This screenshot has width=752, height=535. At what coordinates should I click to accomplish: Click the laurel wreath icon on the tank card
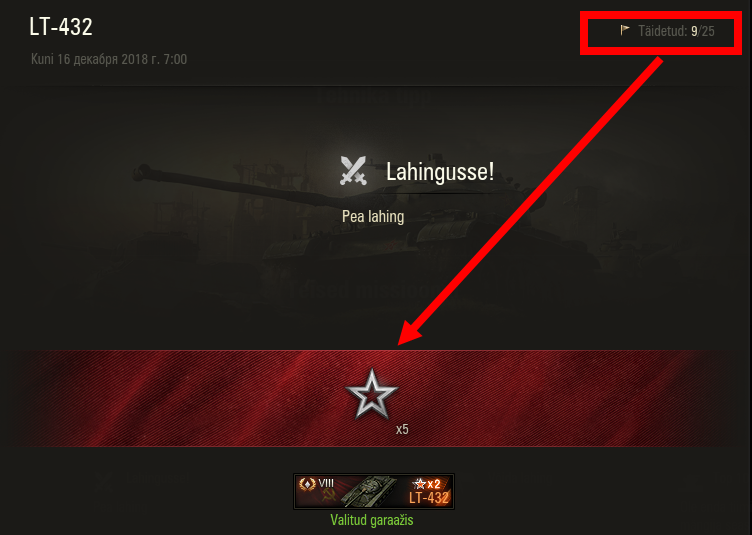307,483
